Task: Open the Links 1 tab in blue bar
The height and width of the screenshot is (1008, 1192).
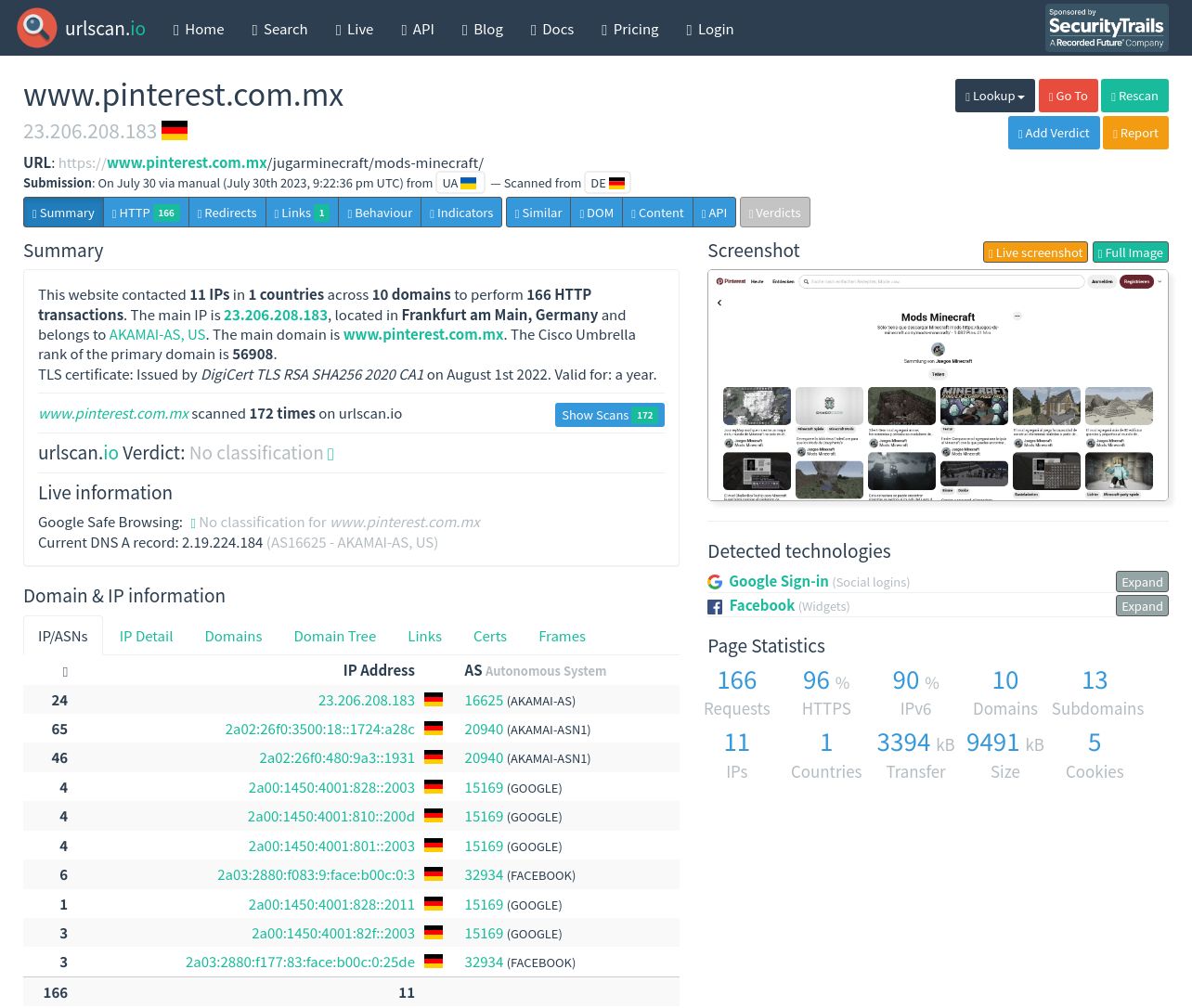Action: pos(302,213)
